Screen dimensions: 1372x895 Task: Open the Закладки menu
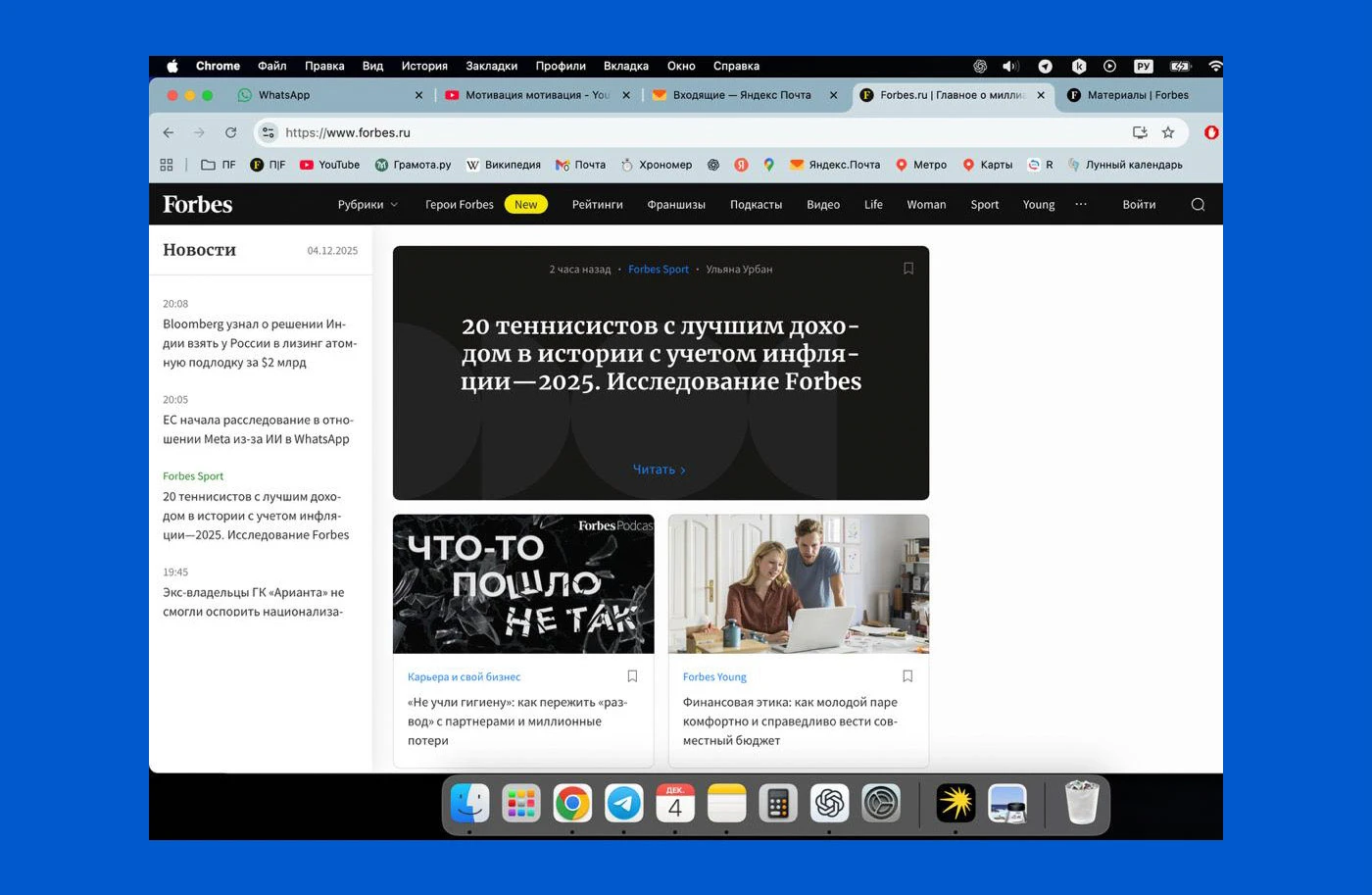(491, 66)
